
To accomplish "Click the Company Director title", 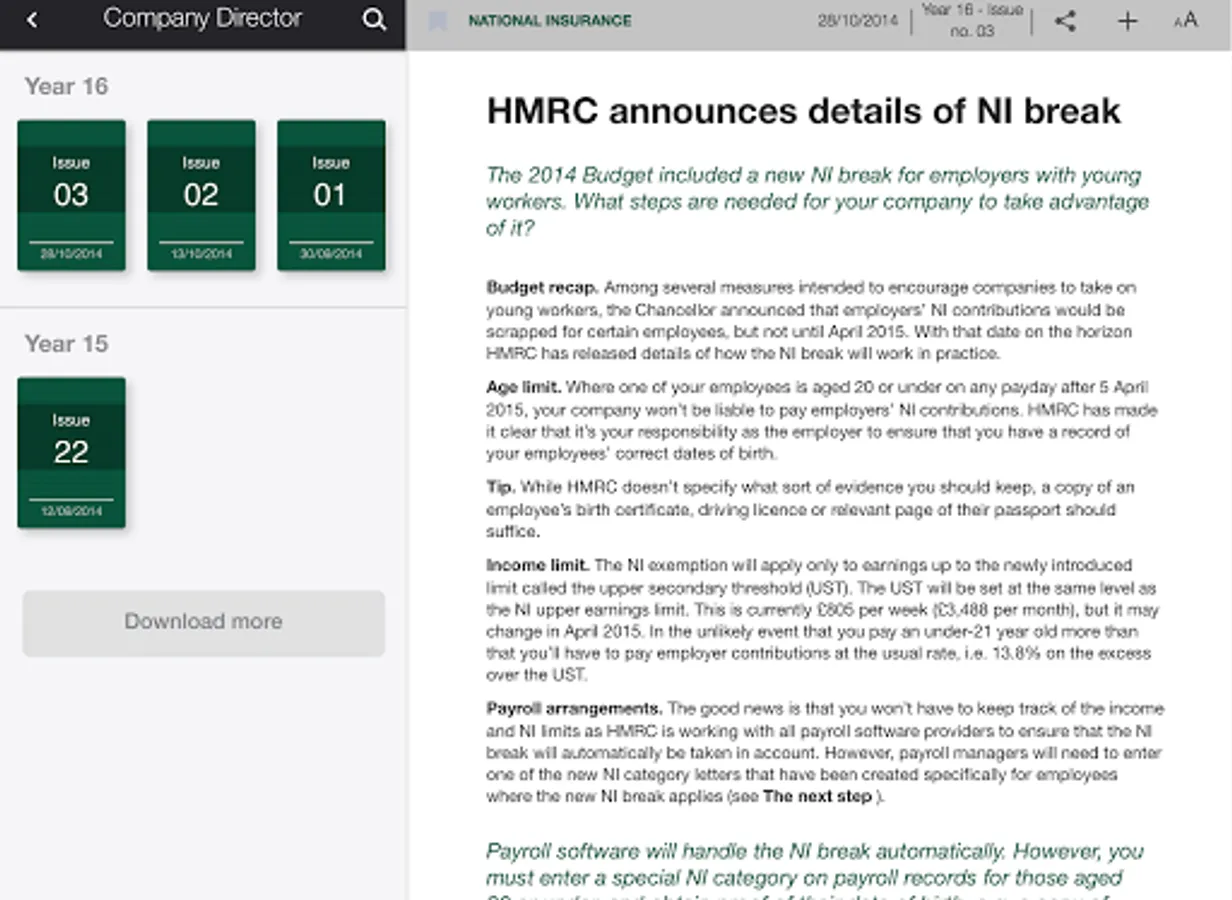I will [x=203, y=19].
